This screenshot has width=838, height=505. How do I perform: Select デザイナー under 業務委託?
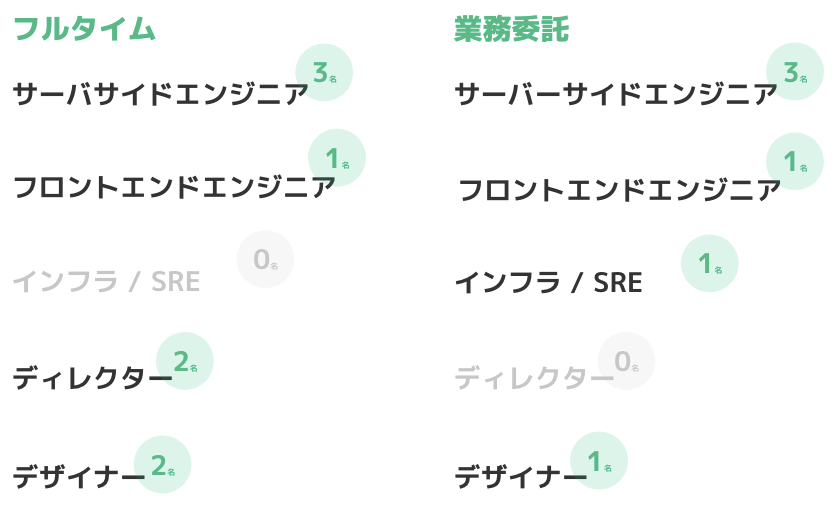pos(520,477)
